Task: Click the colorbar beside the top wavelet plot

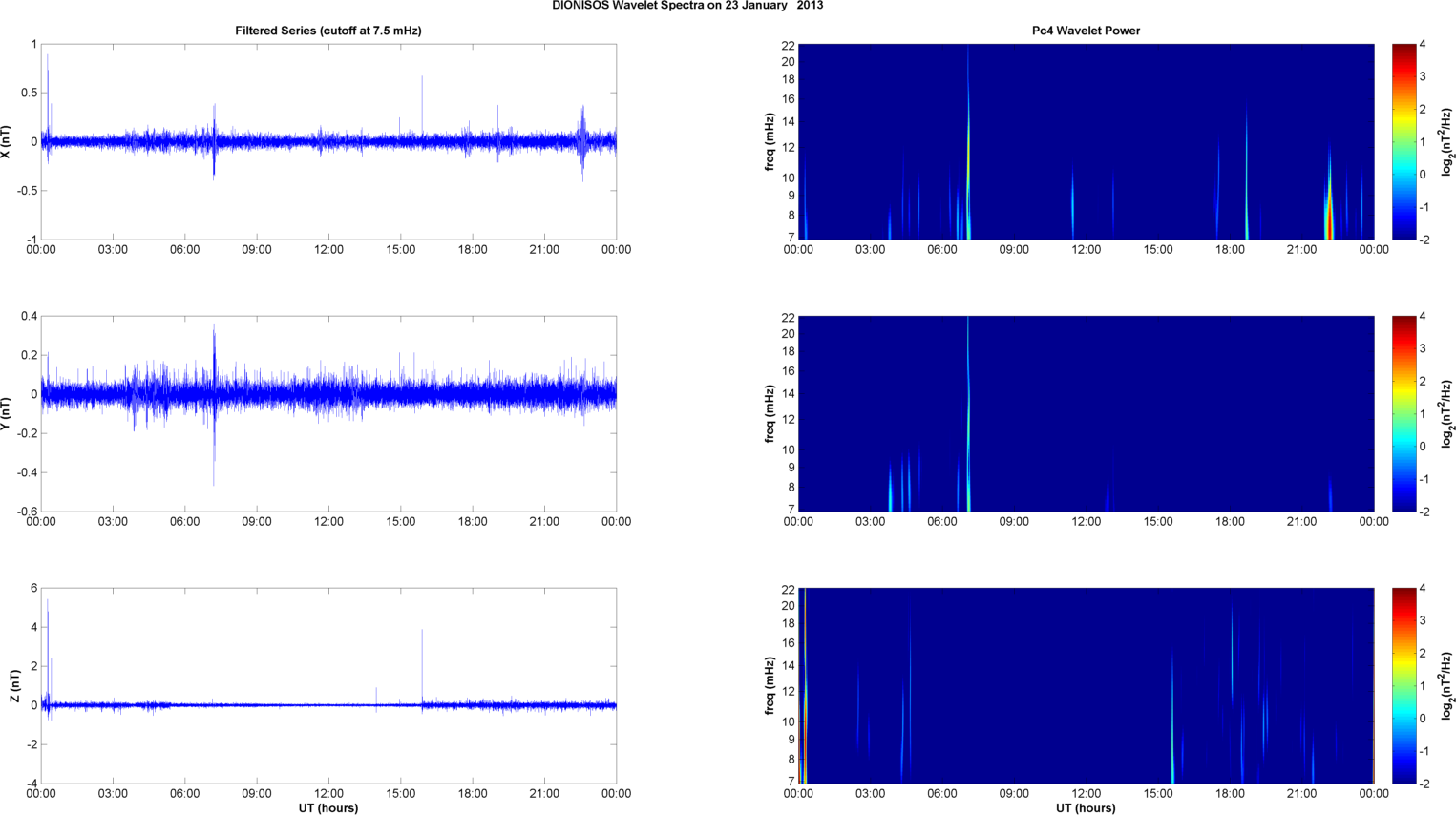Action: tap(1403, 141)
